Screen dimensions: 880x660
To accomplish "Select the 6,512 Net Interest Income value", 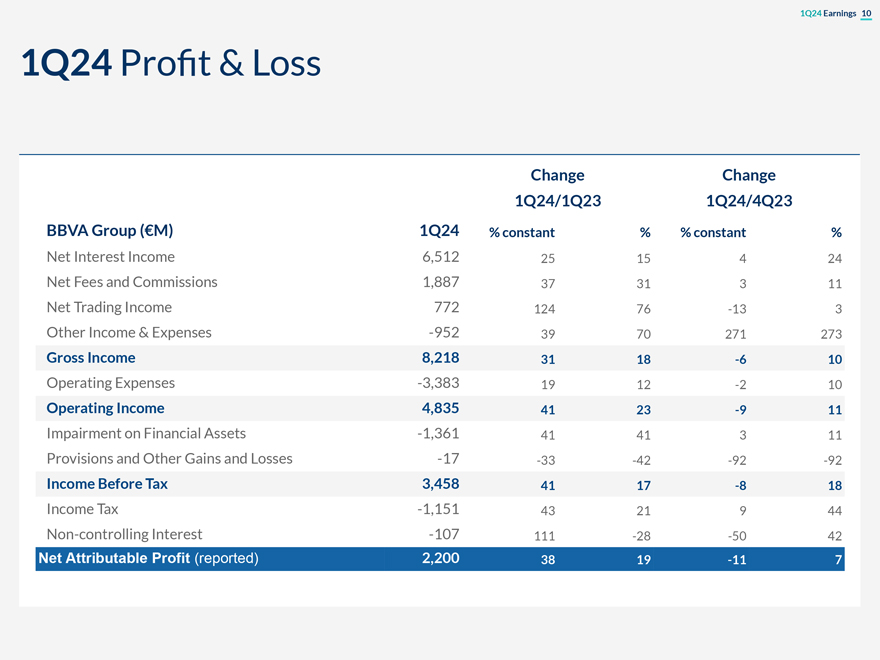I will click(x=440, y=257).
